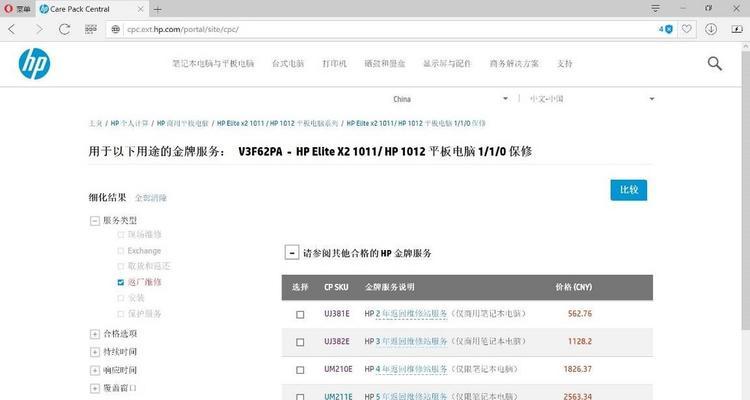This screenshot has height=400, width=750.
Task: Close the Care Pack Central tab
Action: [x=140, y=9]
